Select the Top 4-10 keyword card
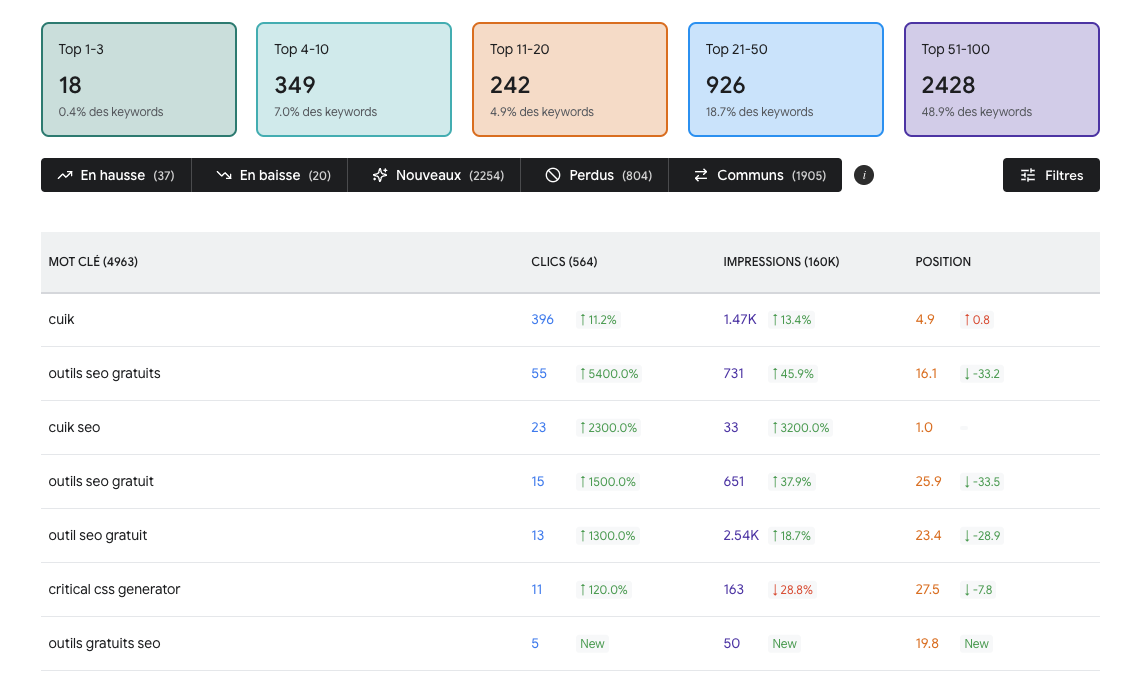The height and width of the screenshot is (676, 1144). tap(354, 79)
